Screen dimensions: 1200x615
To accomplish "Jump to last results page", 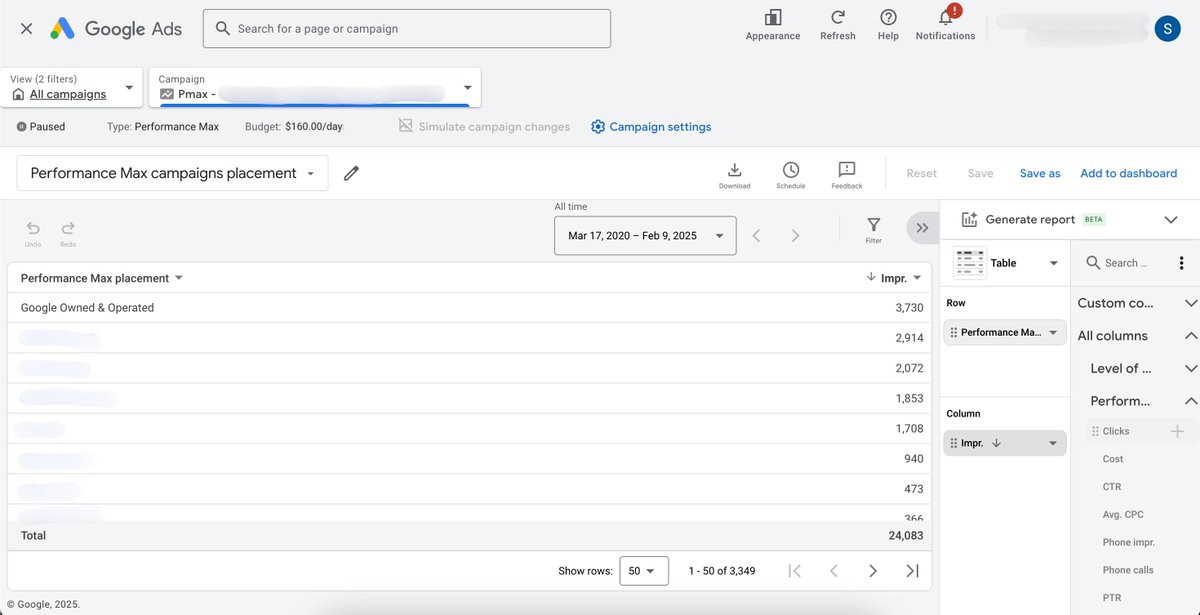I will point(912,570).
